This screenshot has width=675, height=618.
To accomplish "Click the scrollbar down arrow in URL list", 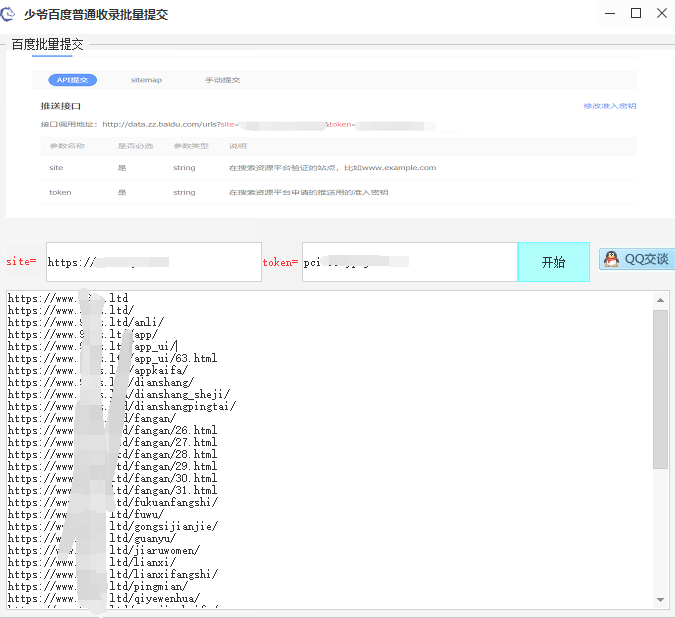I will (x=660, y=599).
